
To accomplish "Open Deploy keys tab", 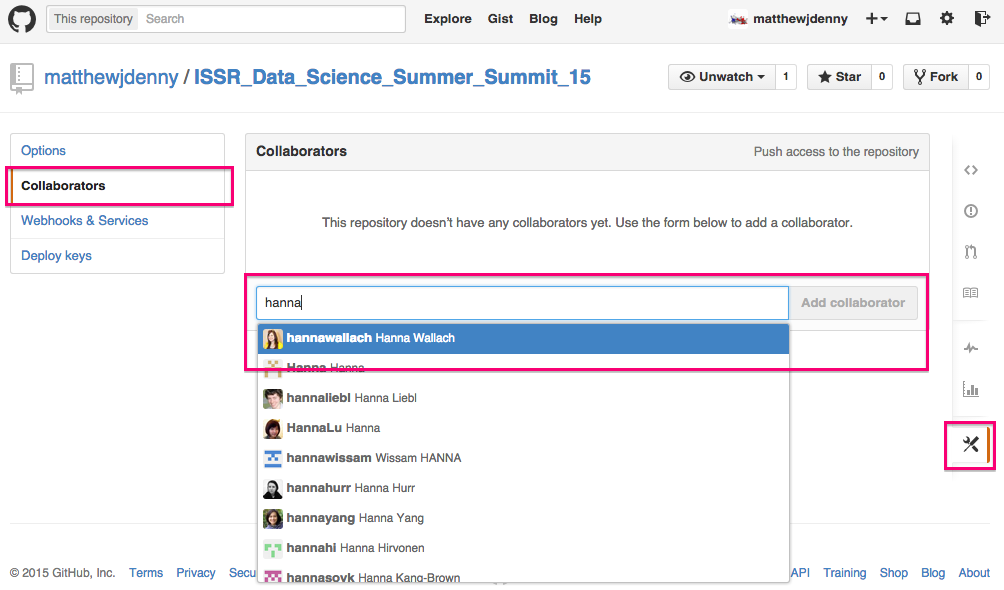I will (x=118, y=256).
